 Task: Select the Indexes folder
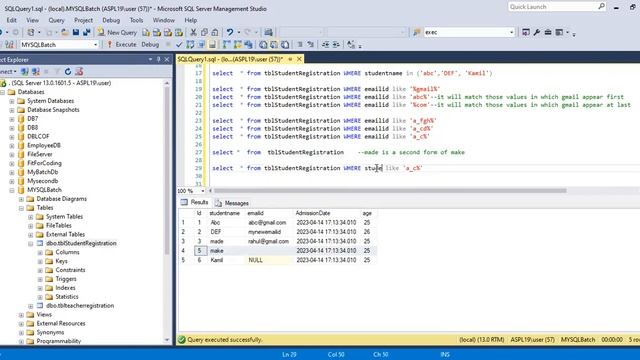pyautogui.click(x=65, y=288)
